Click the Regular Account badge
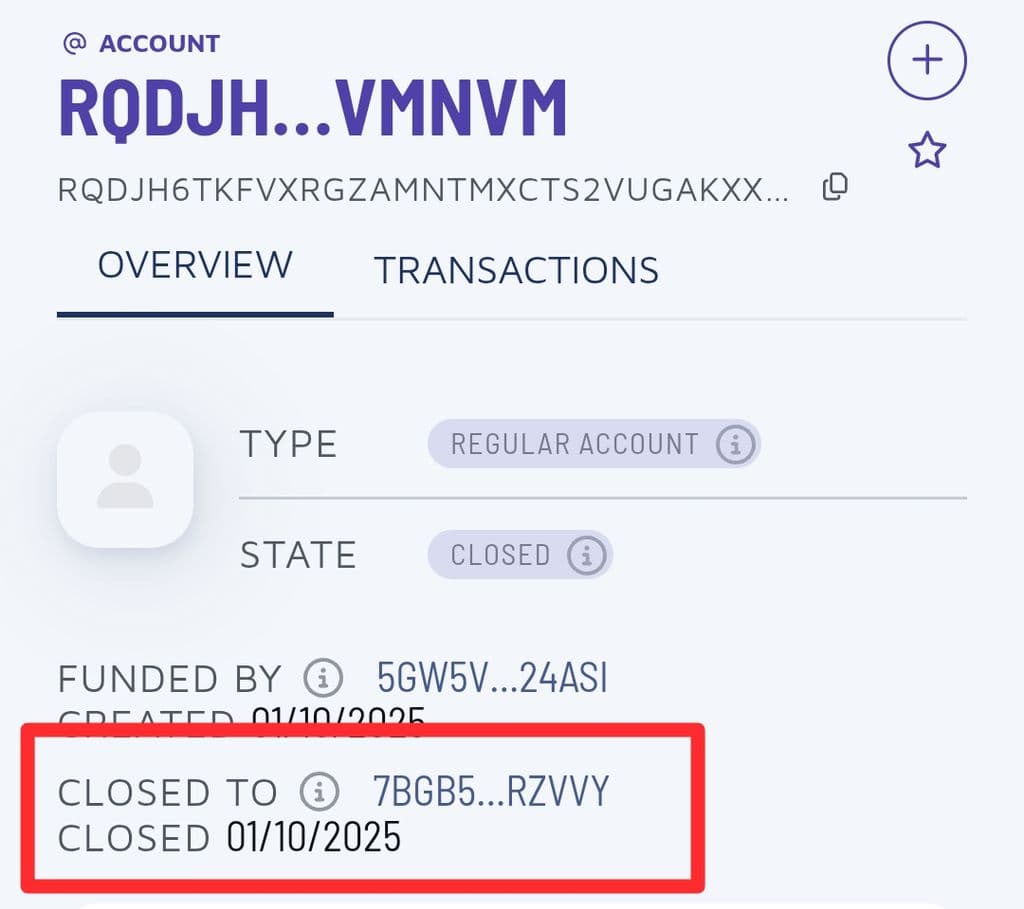The image size is (1024, 909). click(x=594, y=444)
